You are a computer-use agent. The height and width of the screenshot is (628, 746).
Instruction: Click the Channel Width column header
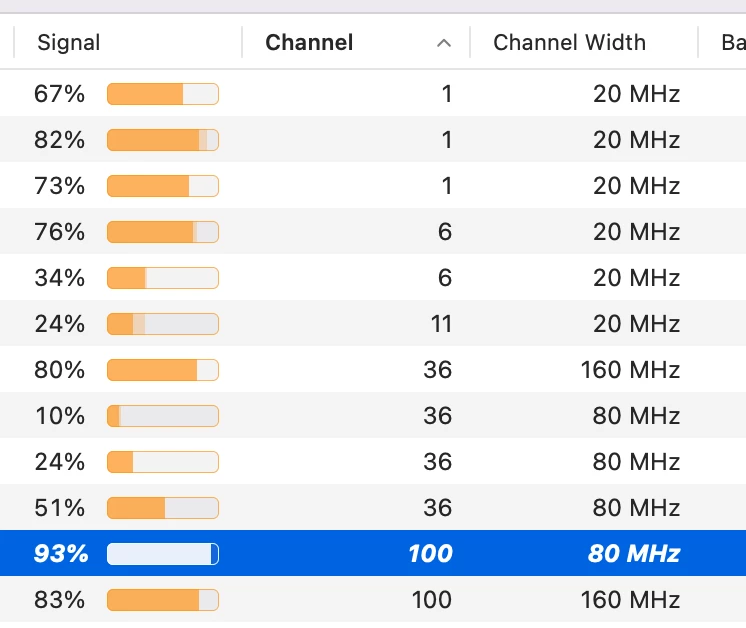569,43
